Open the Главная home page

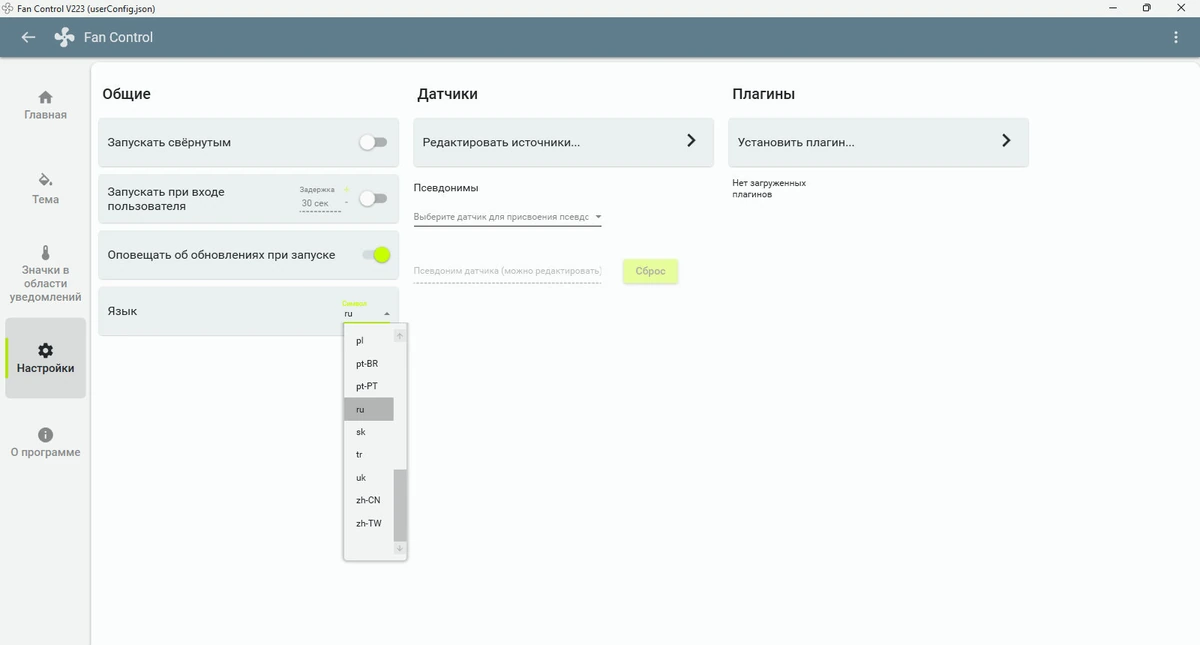tap(45, 105)
